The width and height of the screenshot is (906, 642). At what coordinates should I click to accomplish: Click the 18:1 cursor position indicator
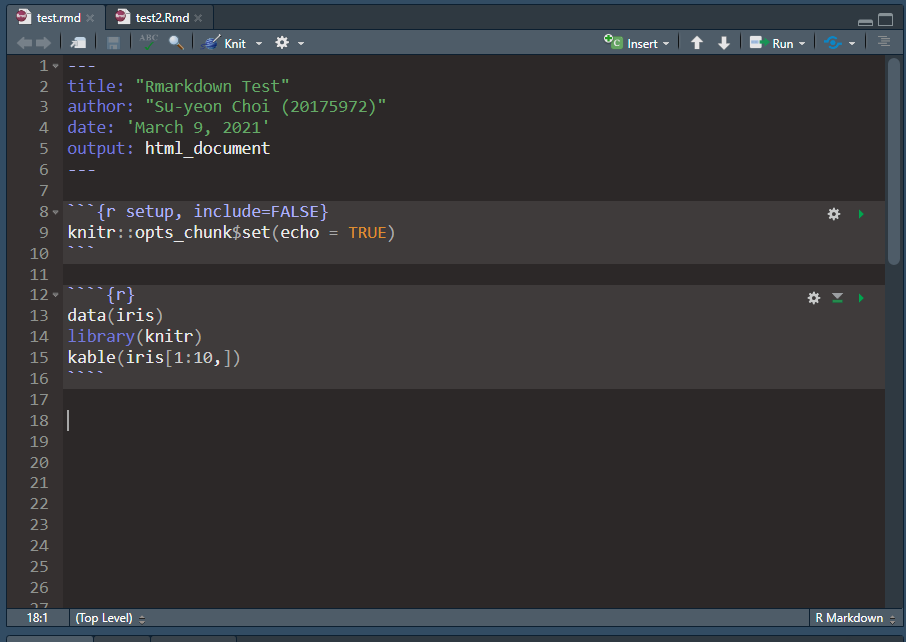37,618
